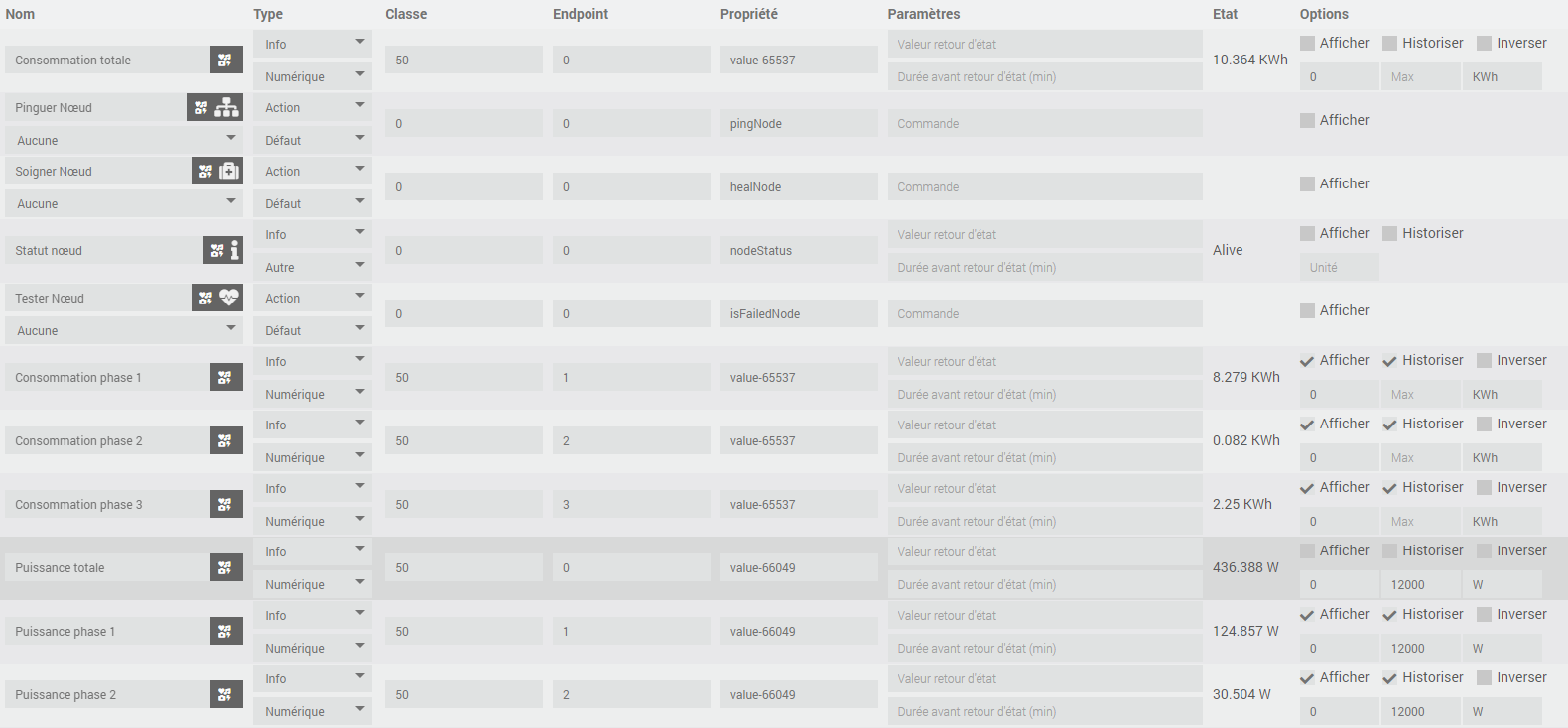Open the Aucune dropdown under Pinguer Nœud

[x=124, y=140]
